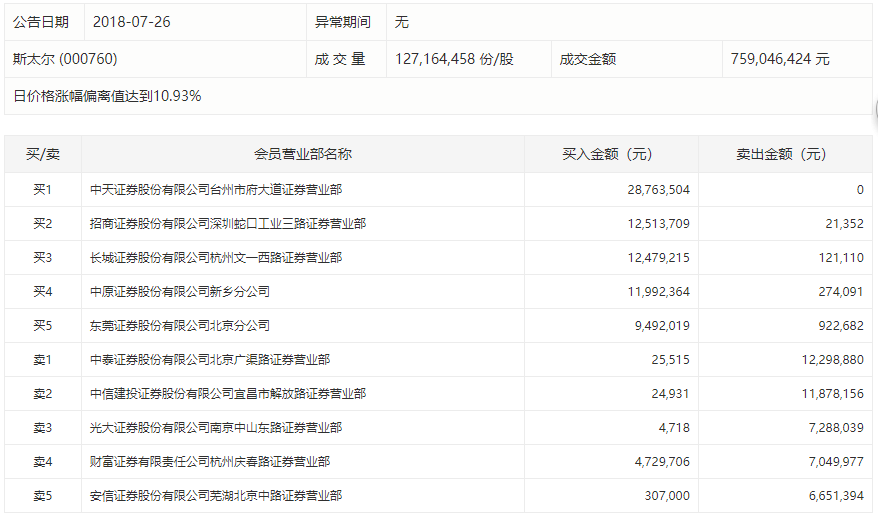
Task: Select 中原证券新乡分公司 row name
Action: tap(180, 292)
